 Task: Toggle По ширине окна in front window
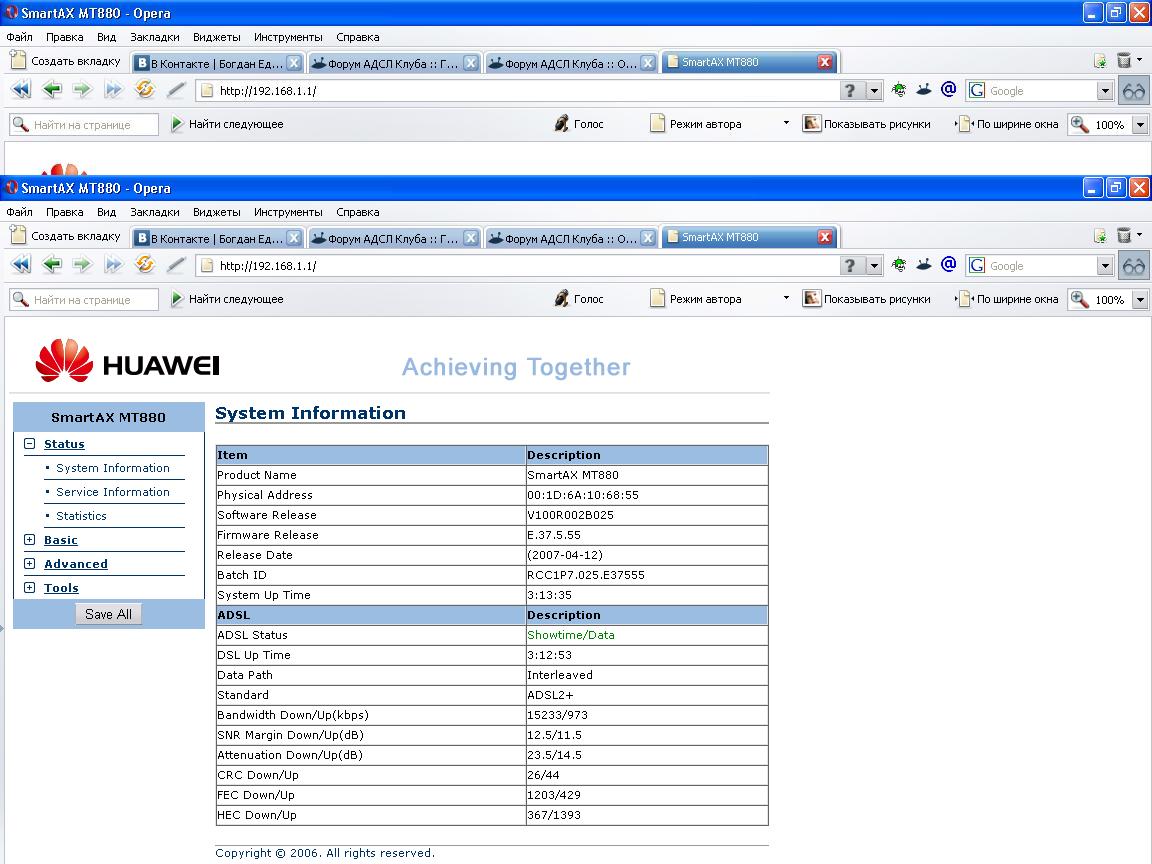click(x=1008, y=299)
